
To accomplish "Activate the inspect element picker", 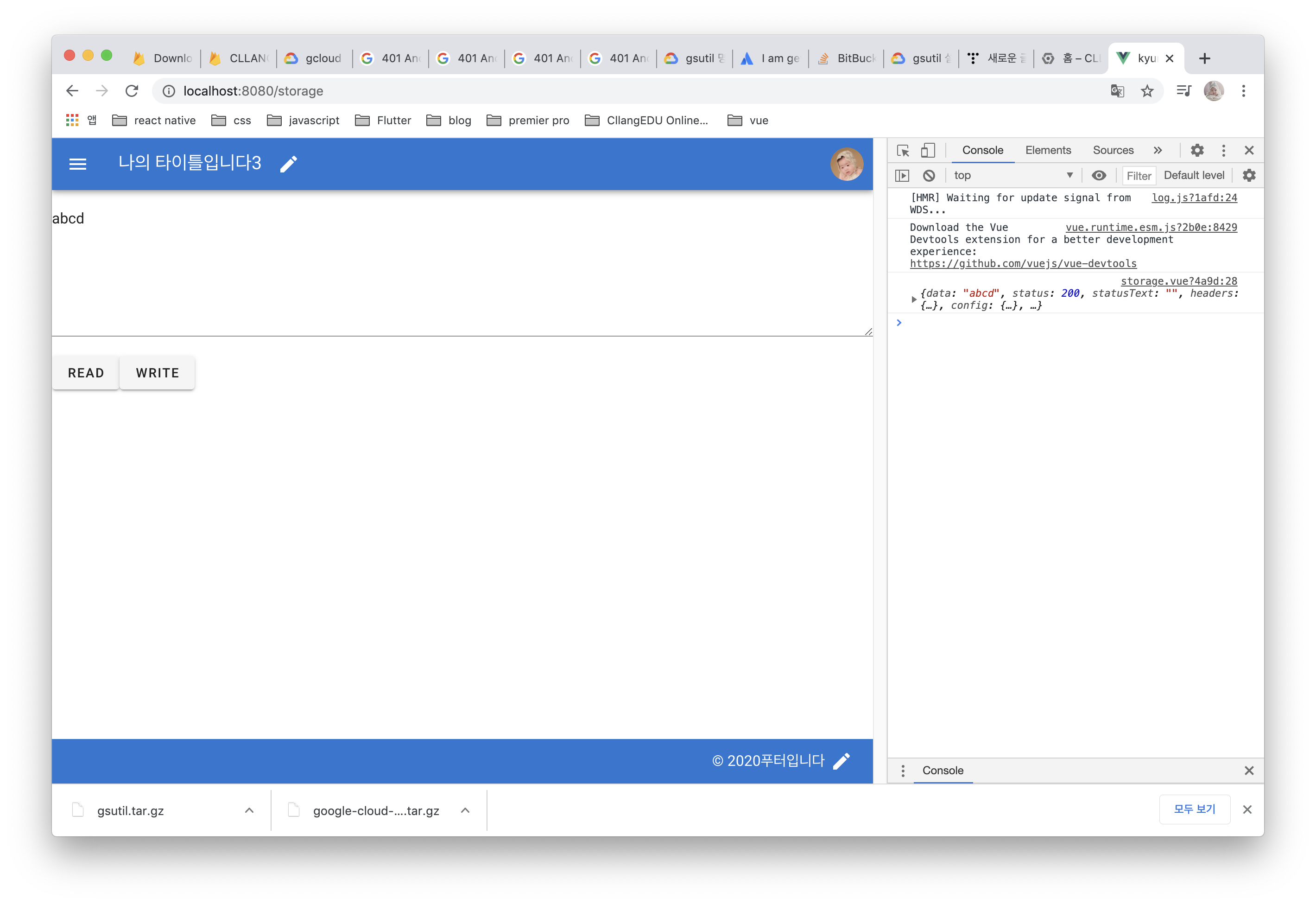I will (903, 150).
